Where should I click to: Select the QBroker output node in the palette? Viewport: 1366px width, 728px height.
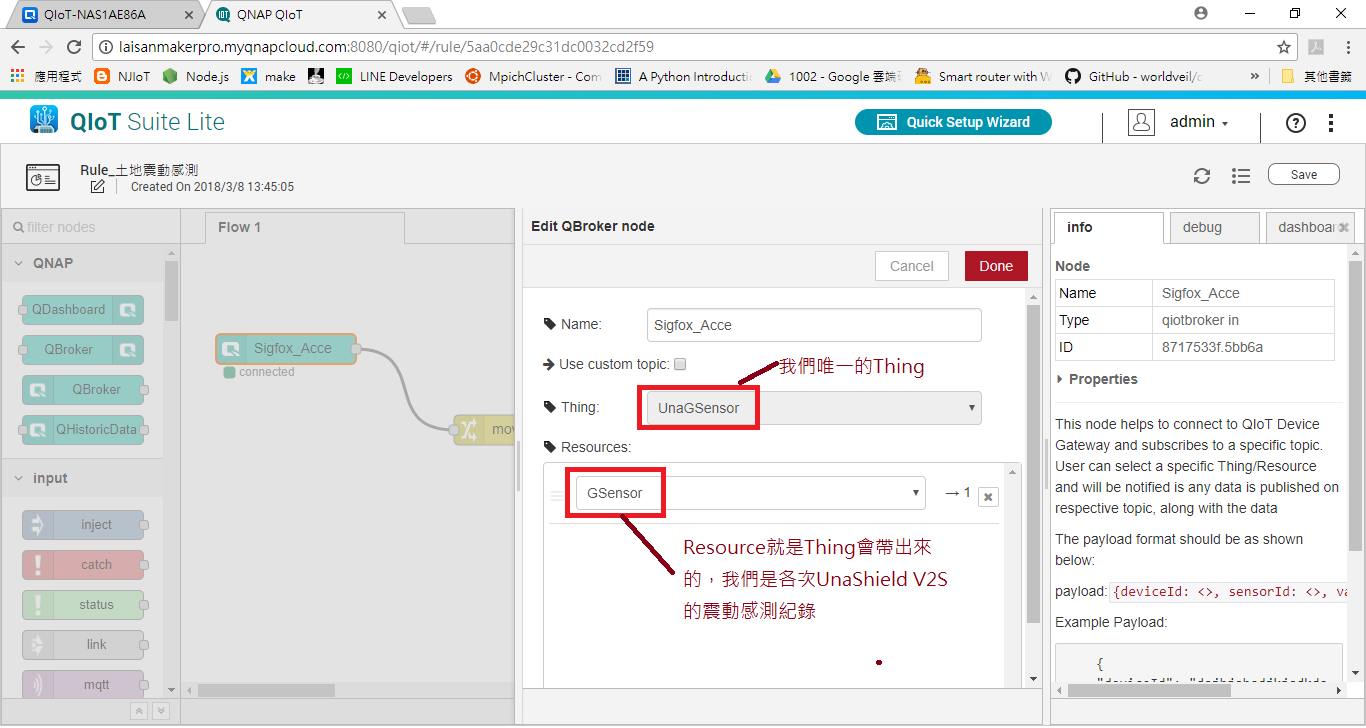coord(83,350)
